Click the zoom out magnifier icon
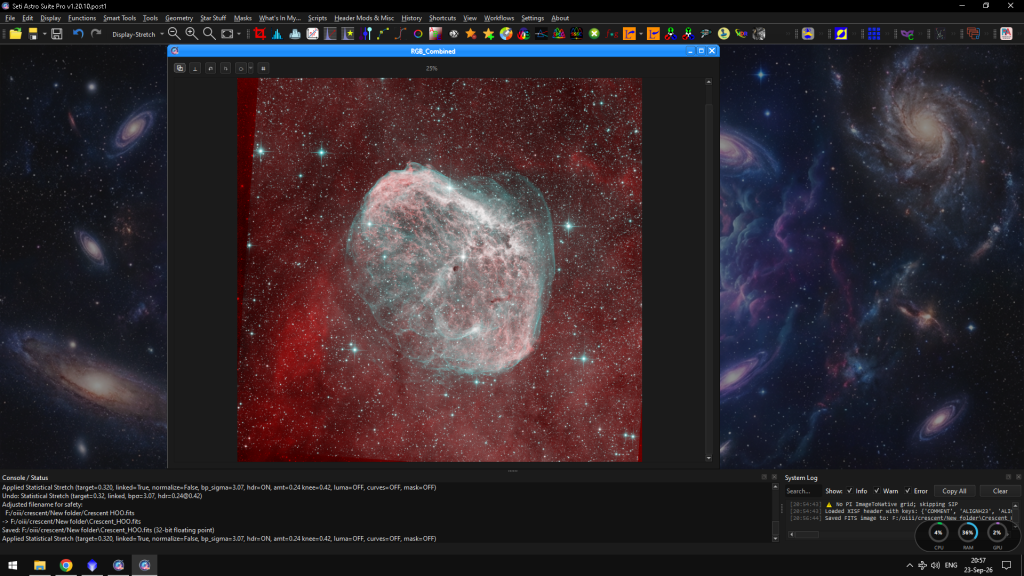Screen dimensions: 1024x576 click(x=174, y=34)
